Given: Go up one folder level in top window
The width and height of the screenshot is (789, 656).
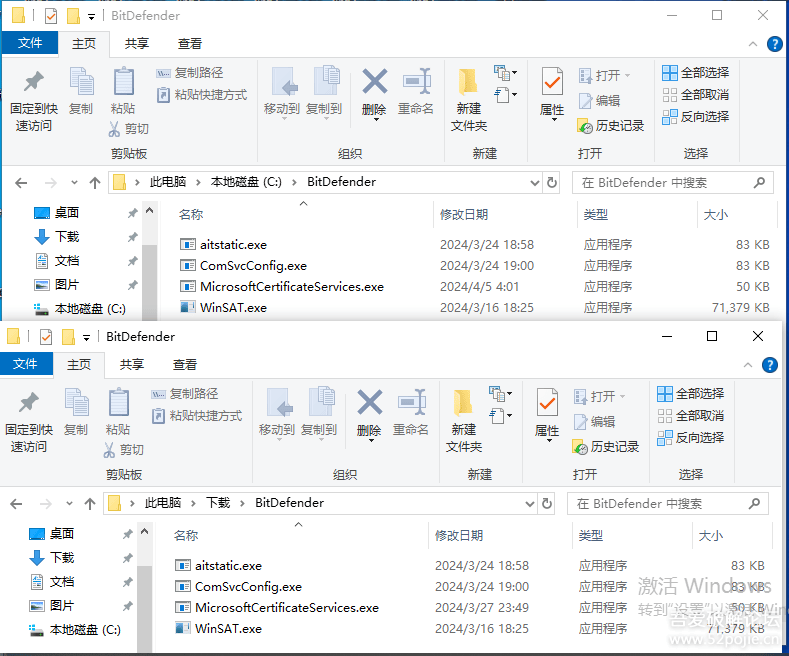Looking at the screenshot, I should (x=95, y=183).
